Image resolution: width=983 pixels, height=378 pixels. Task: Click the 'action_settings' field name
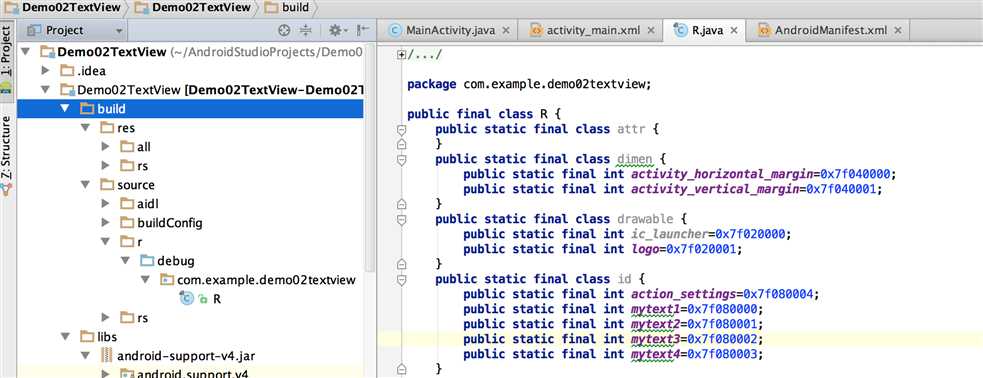coord(684,294)
